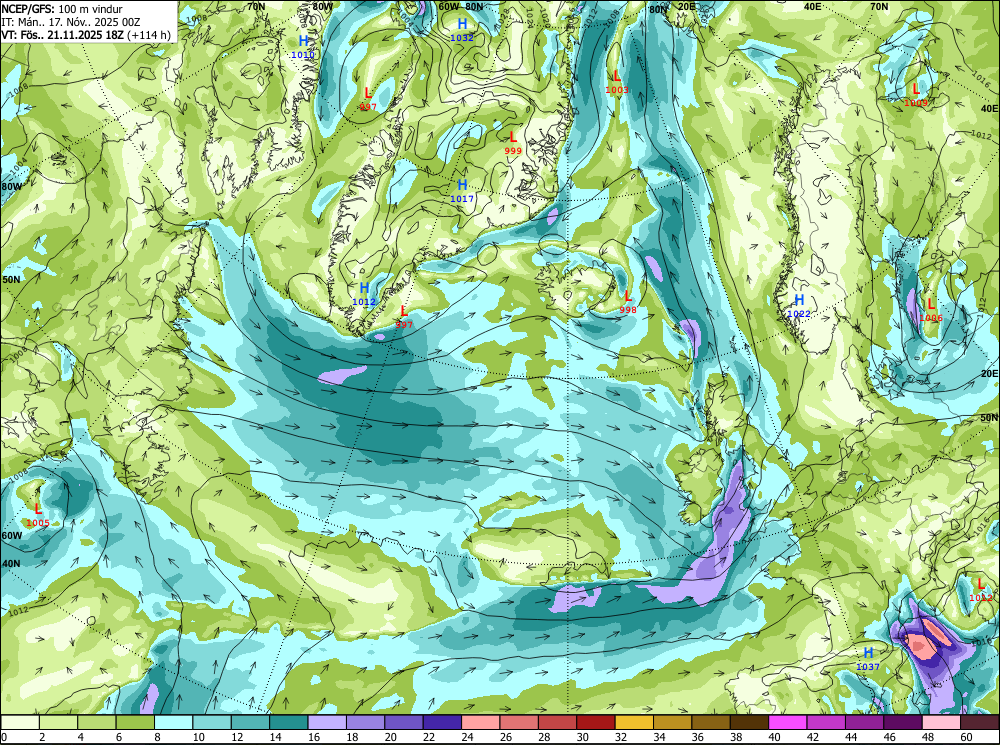Click the dark brown 38–40 legend swatch
The image size is (1000, 745).
(x=749, y=722)
